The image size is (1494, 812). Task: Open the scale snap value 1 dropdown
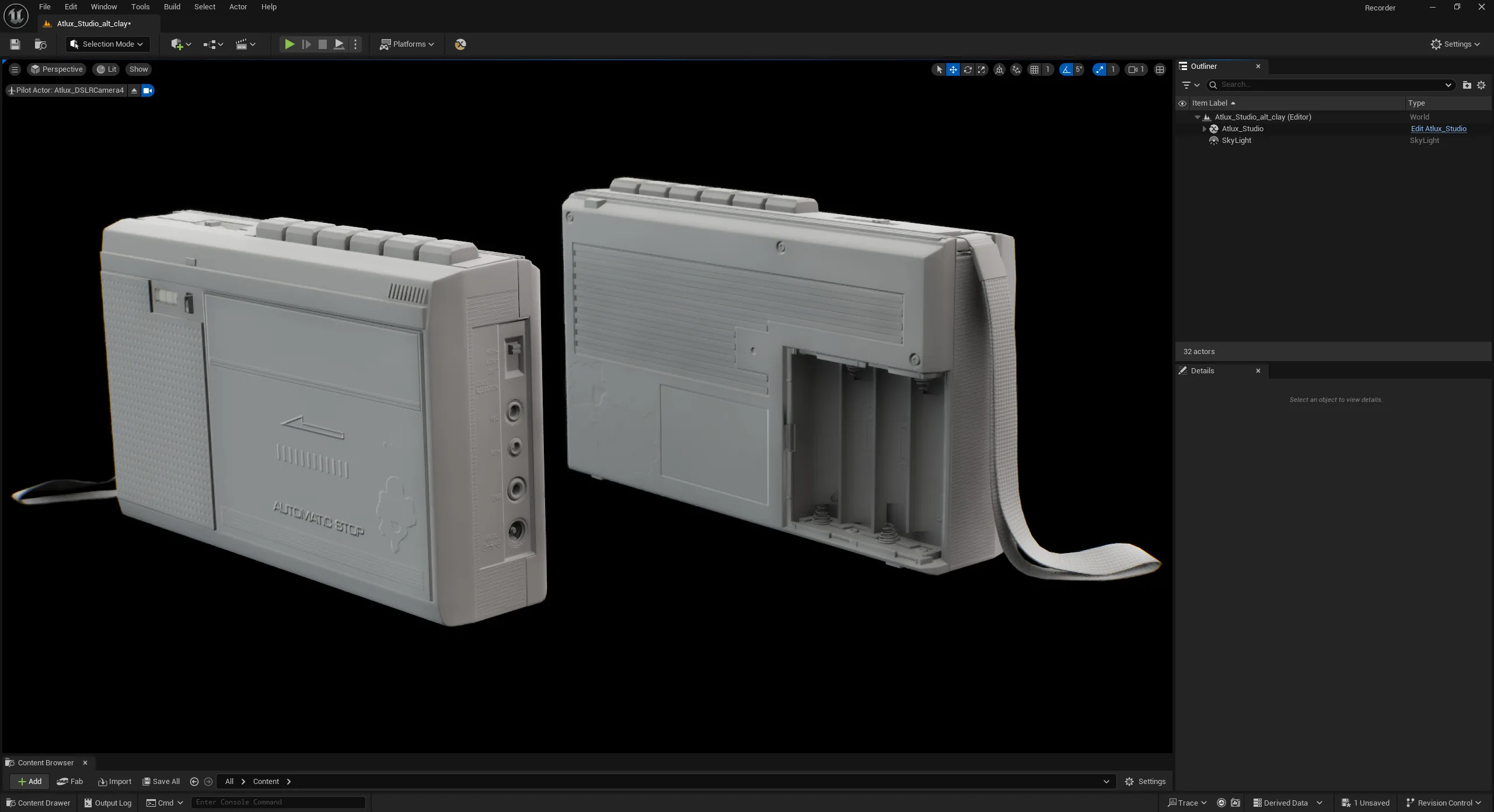point(1113,69)
